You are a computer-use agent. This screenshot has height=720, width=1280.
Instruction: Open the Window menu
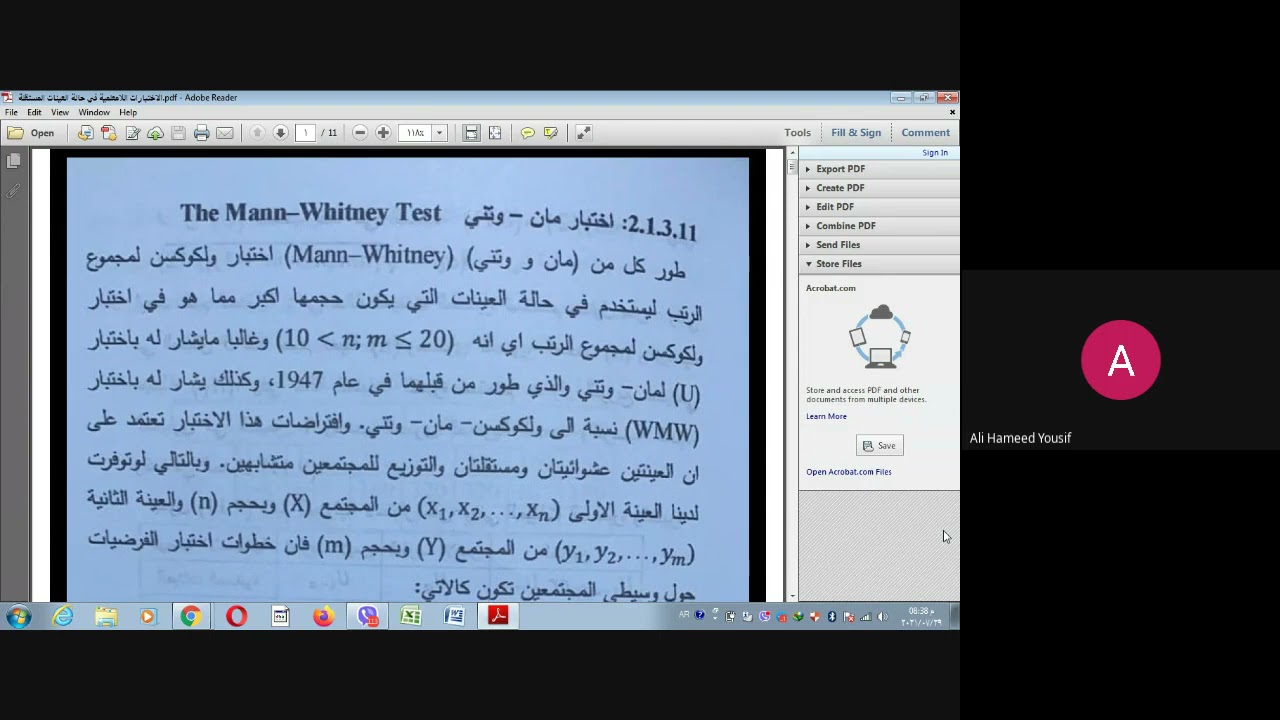94,112
